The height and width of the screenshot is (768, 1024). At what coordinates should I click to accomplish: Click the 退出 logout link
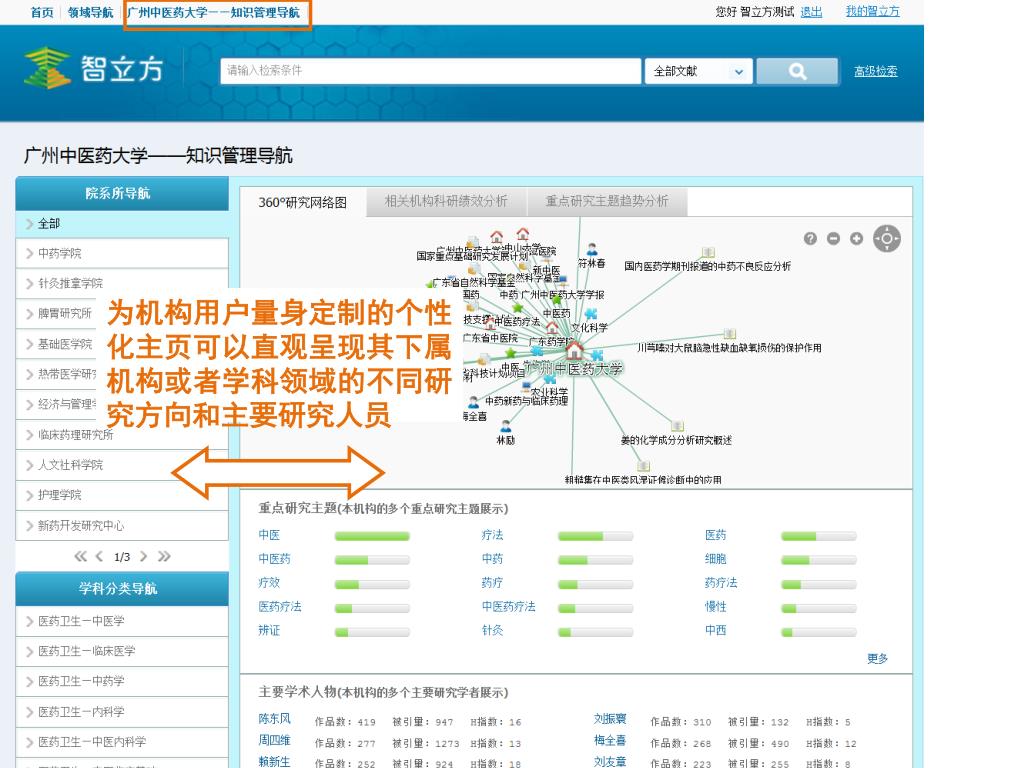[x=812, y=12]
